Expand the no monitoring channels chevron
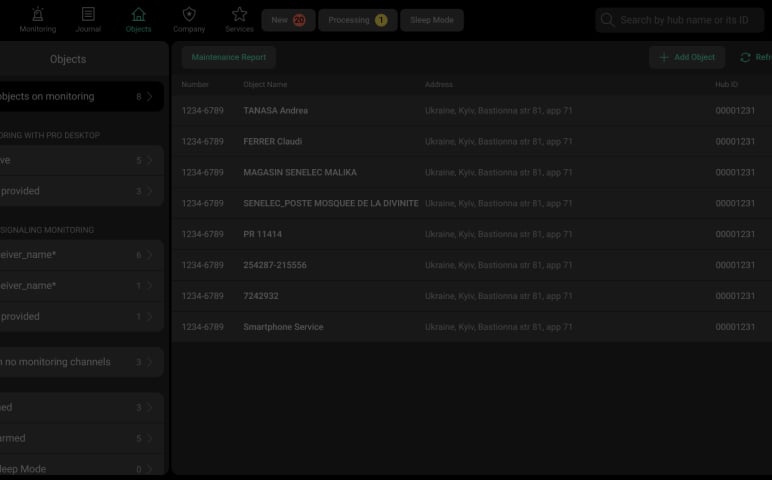Screen dimensions: 772x480 click(x=149, y=362)
